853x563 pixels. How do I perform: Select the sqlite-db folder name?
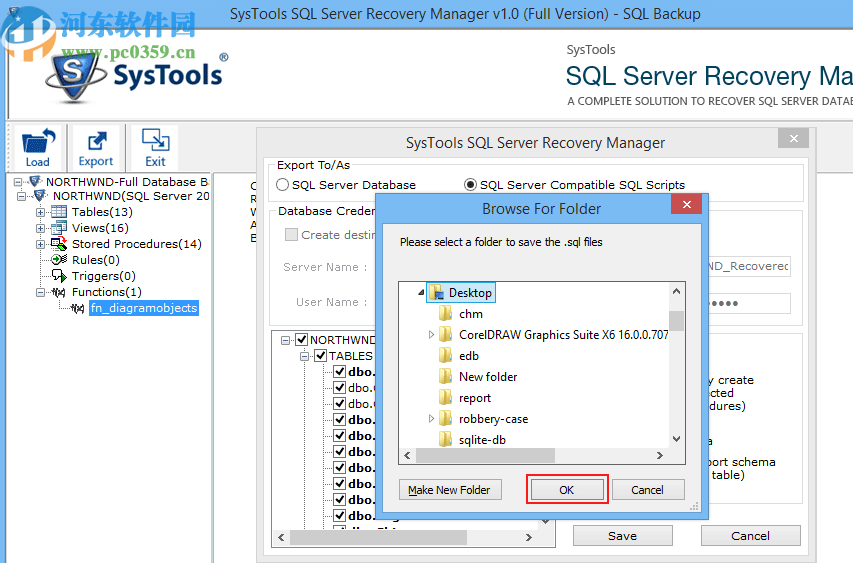pos(482,440)
